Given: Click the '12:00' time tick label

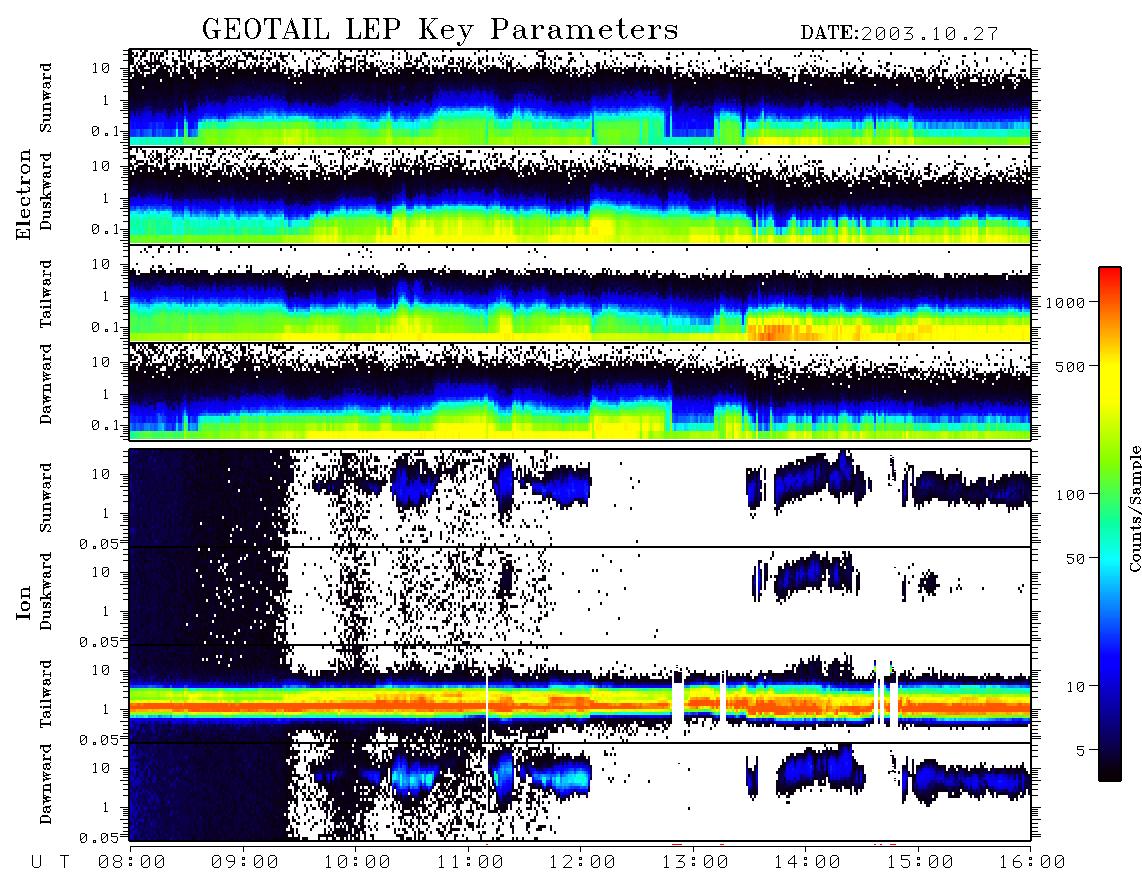Looking at the screenshot, I should (582, 863).
